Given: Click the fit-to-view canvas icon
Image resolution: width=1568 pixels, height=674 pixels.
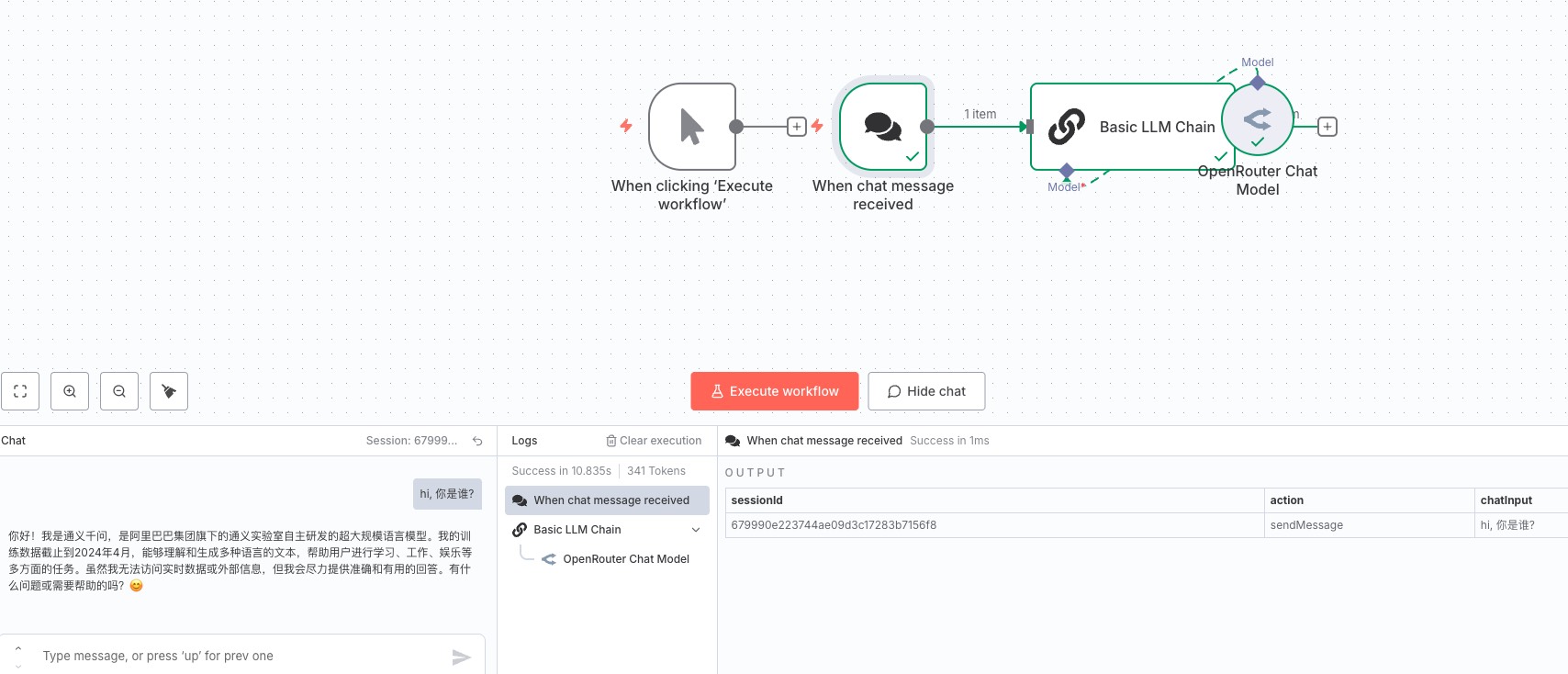Looking at the screenshot, I should click(x=20, y=391).
